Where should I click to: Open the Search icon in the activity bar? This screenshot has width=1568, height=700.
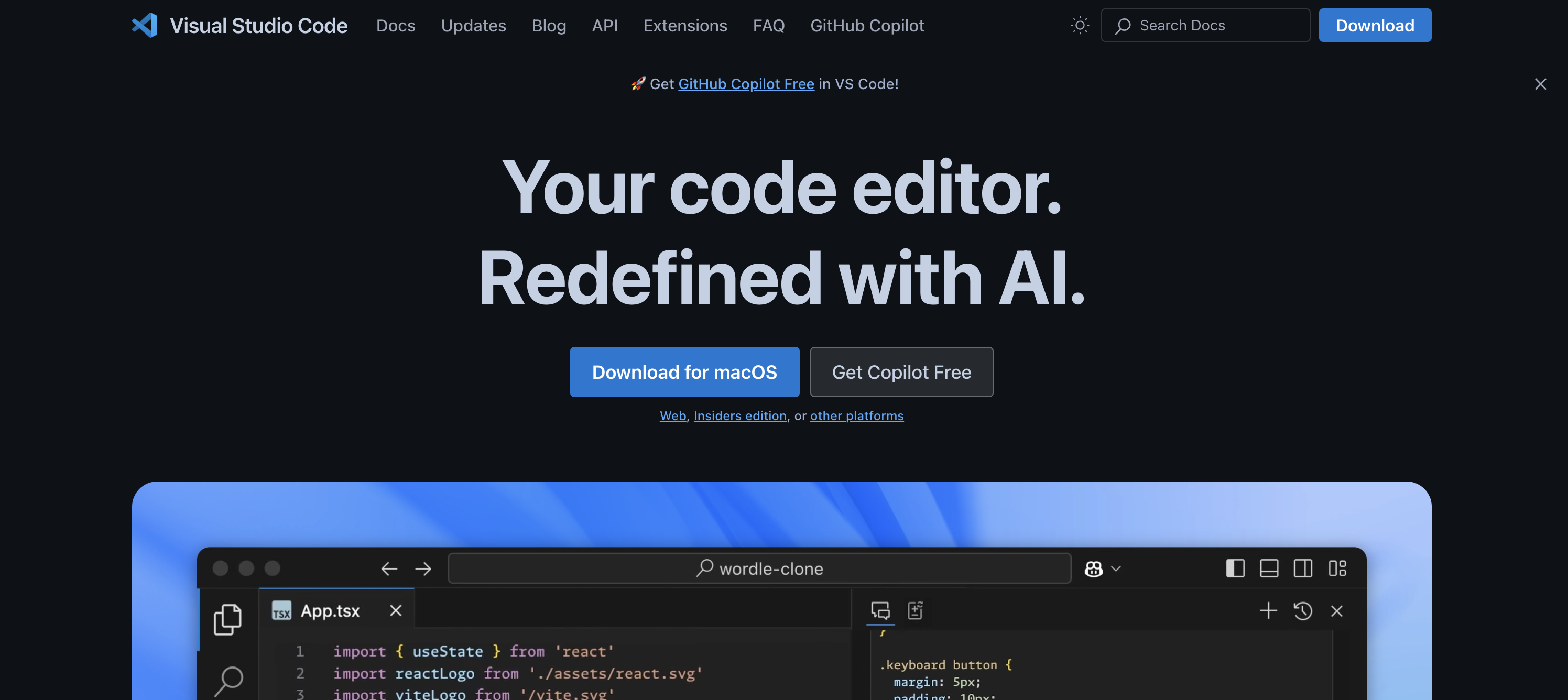click(229, 682)
